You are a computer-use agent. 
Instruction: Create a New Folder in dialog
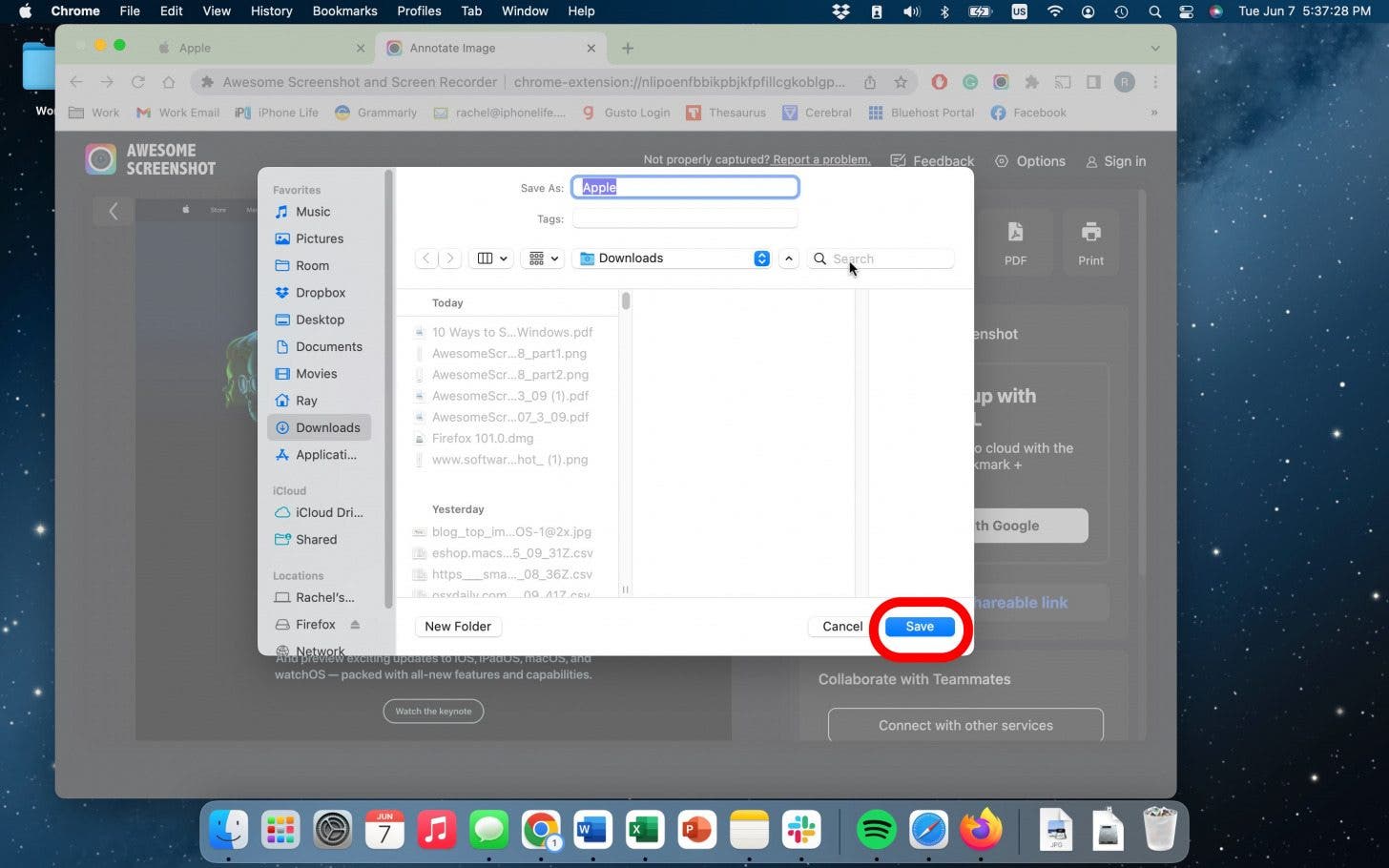(458, 627)
